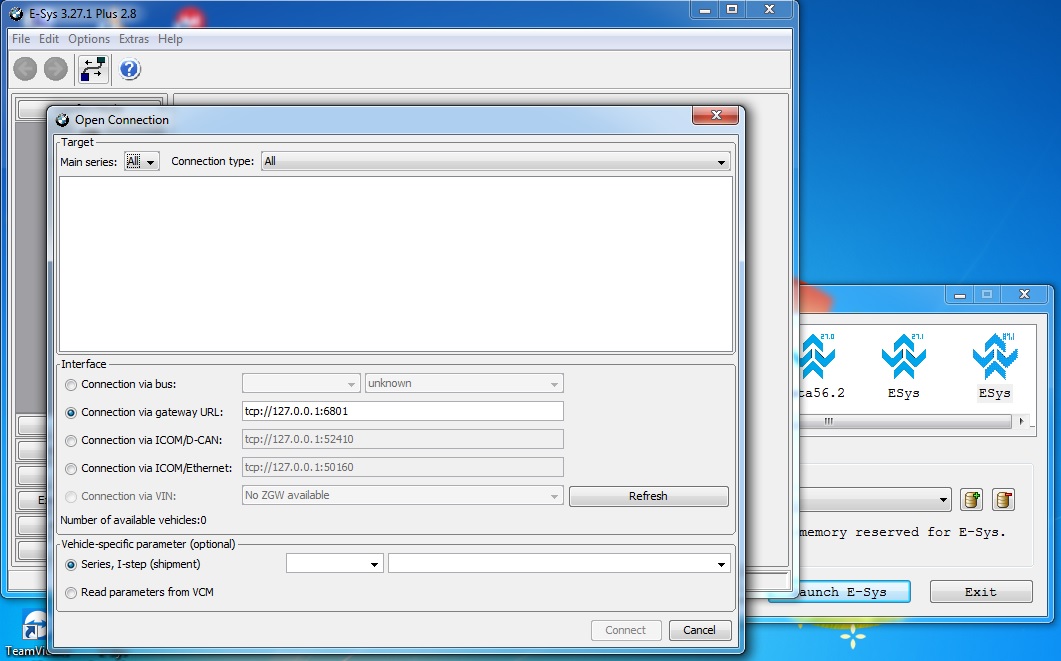Click the ICOM/D-CAN URL field
This screenshot has width=1061, height=661.
(403, 439)
